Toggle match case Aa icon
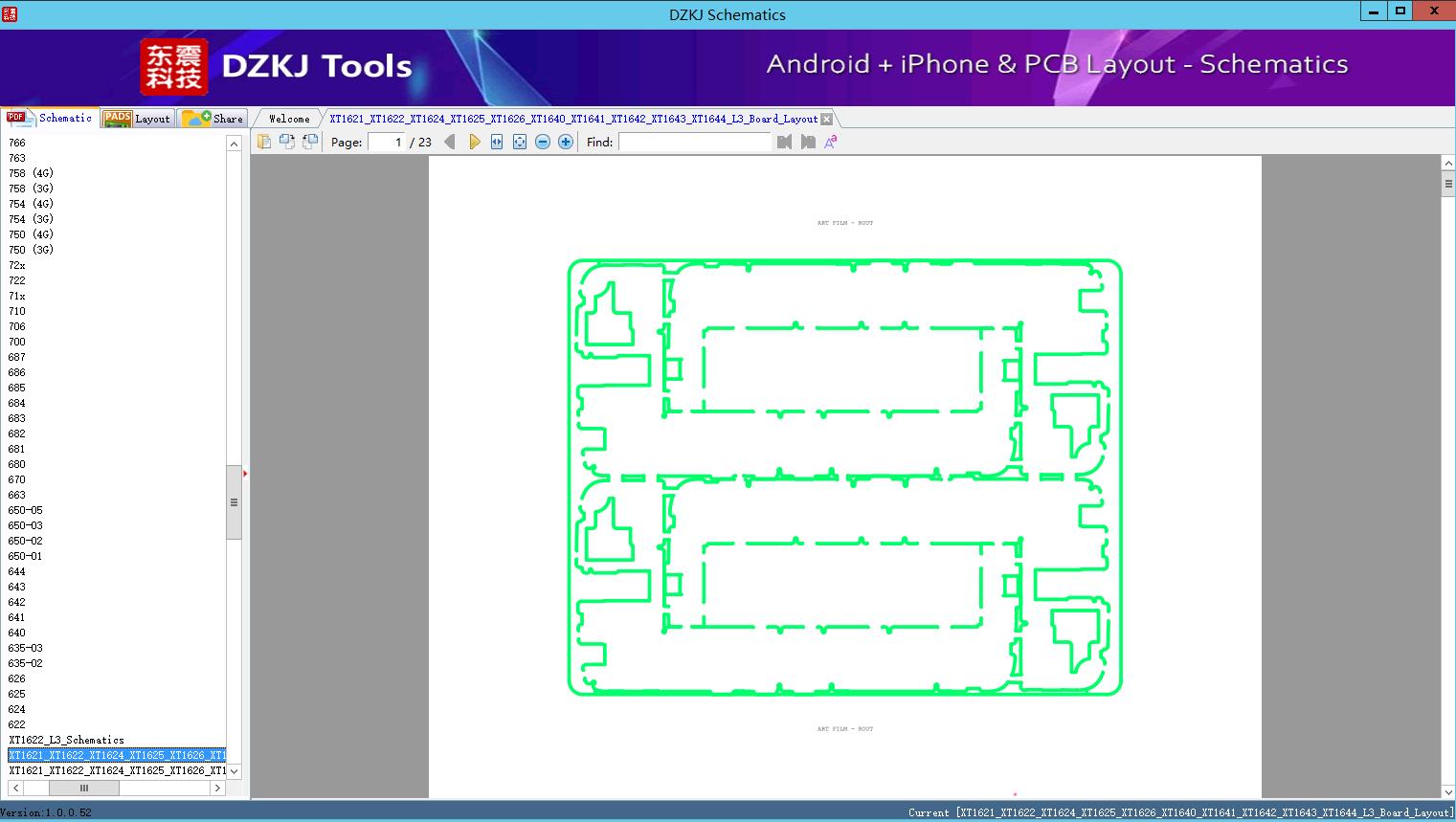The width and height of the screenshot is (1456, 822). tap(831, 142)
